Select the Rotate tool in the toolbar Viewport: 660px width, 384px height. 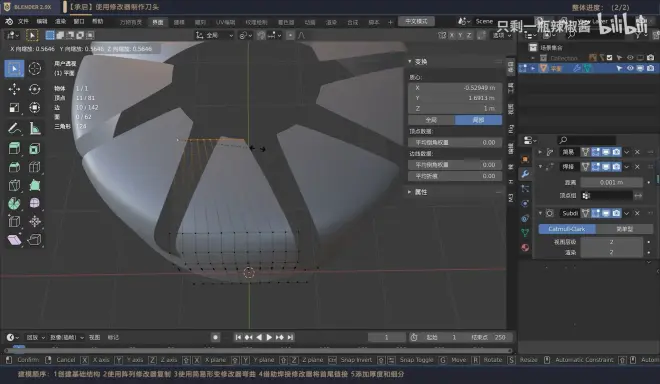(x=35, y=88)
